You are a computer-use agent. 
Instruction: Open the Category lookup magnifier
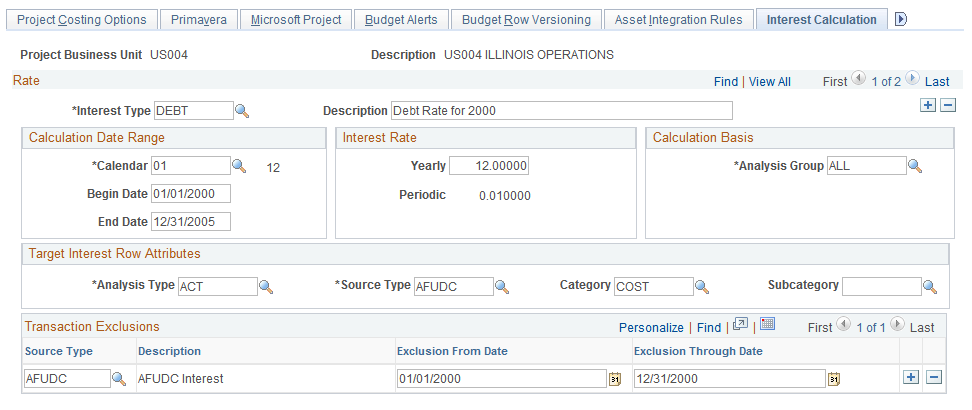coord(702,287)
